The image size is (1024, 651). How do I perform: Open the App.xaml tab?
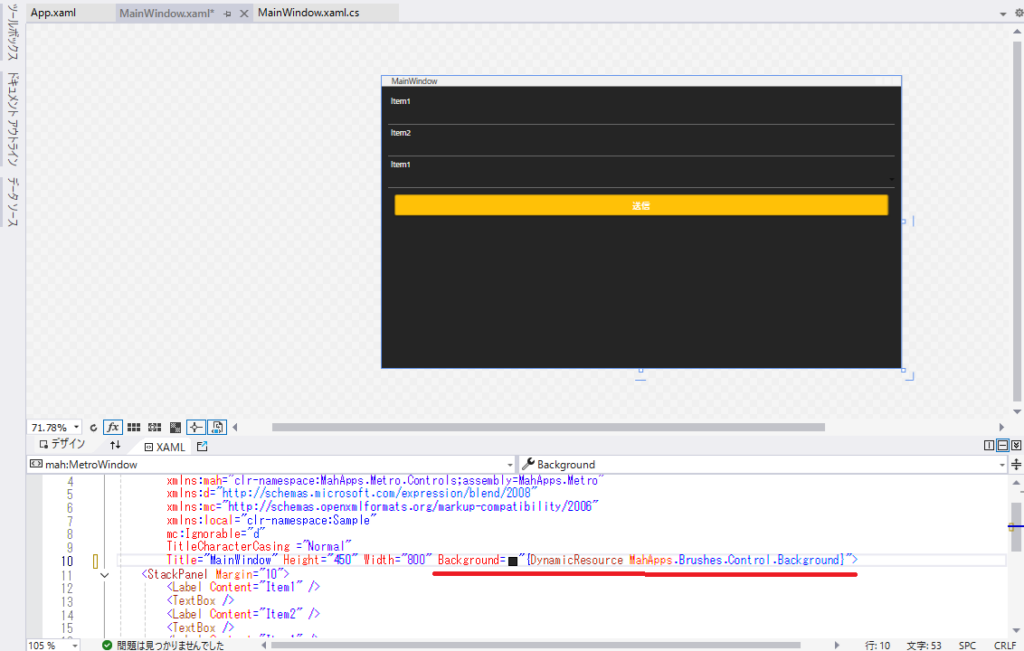54,12
